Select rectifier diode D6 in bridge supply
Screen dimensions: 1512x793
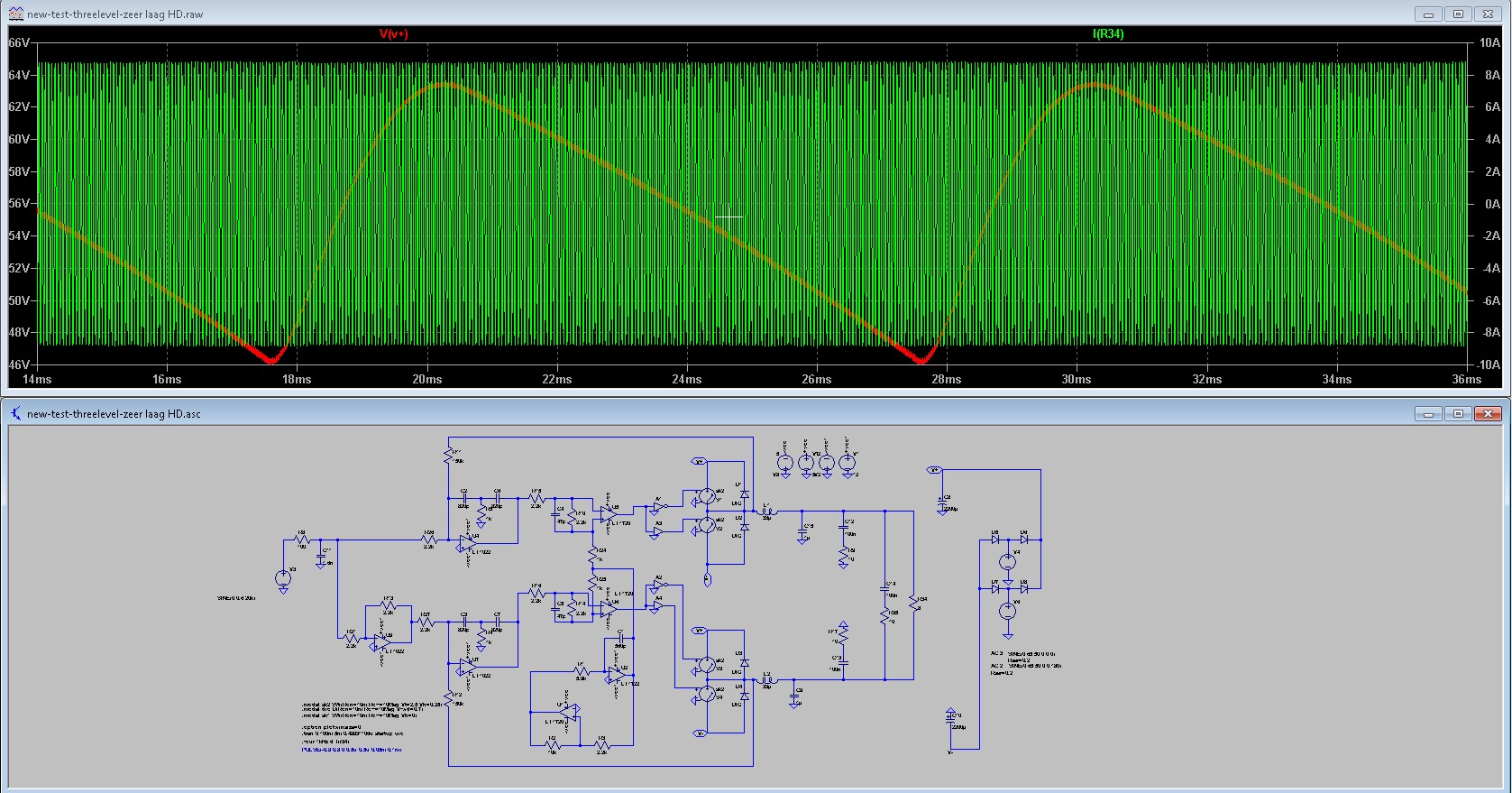pyautogui.click(x=1024, y=539)
